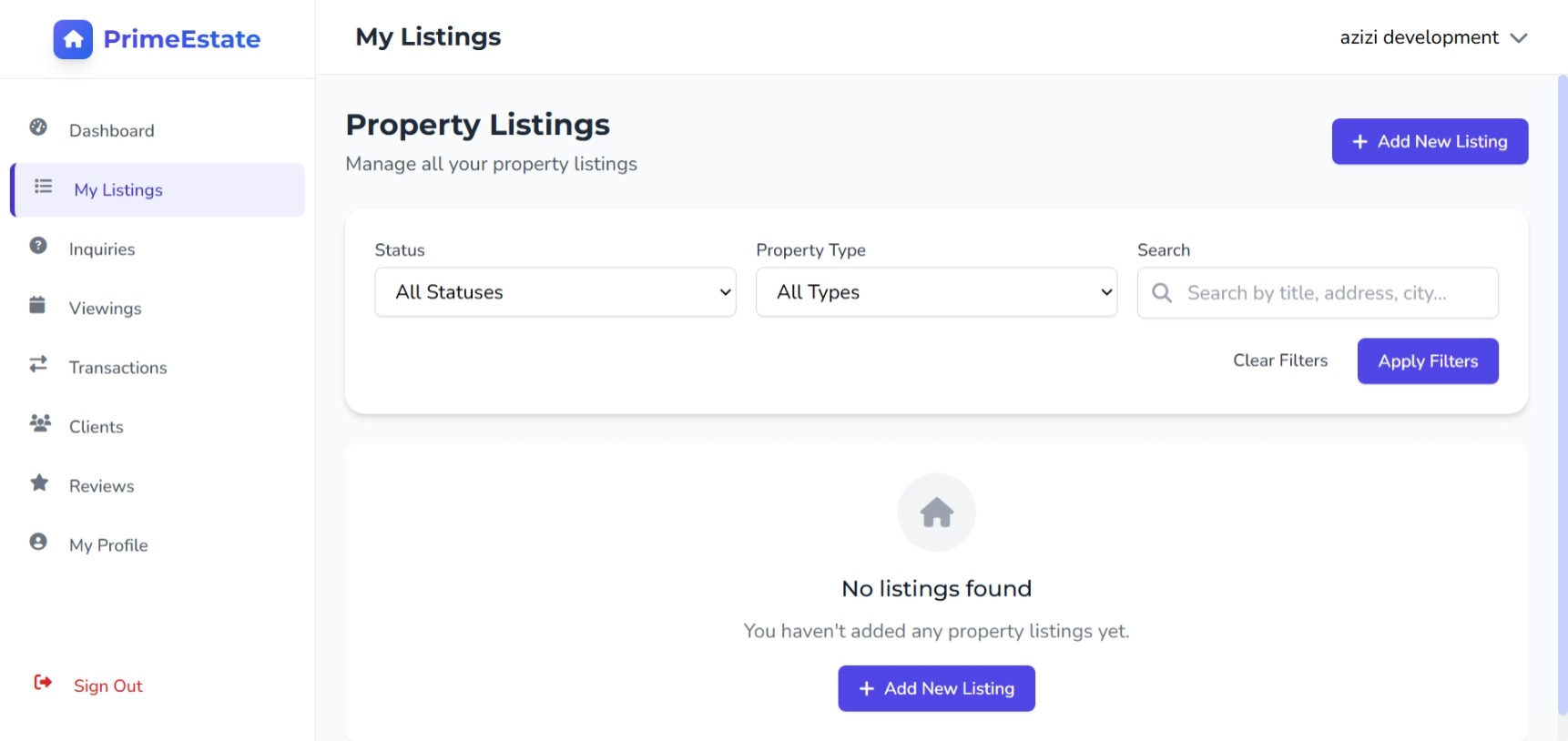
Task: Open the All Types property dropdown
Action: 936,292
